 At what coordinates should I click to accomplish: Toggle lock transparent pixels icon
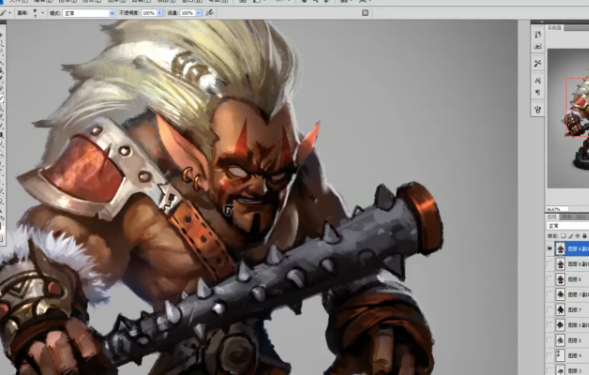[x=563, y=236]
